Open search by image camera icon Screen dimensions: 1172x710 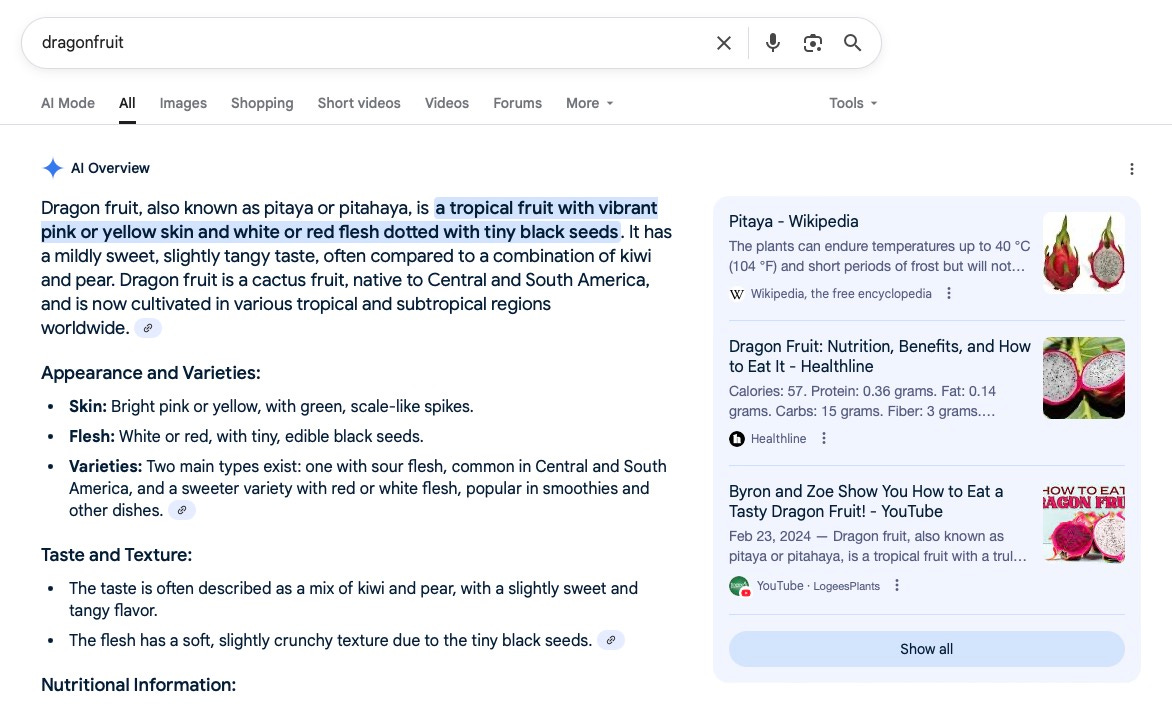click(812, 43)
